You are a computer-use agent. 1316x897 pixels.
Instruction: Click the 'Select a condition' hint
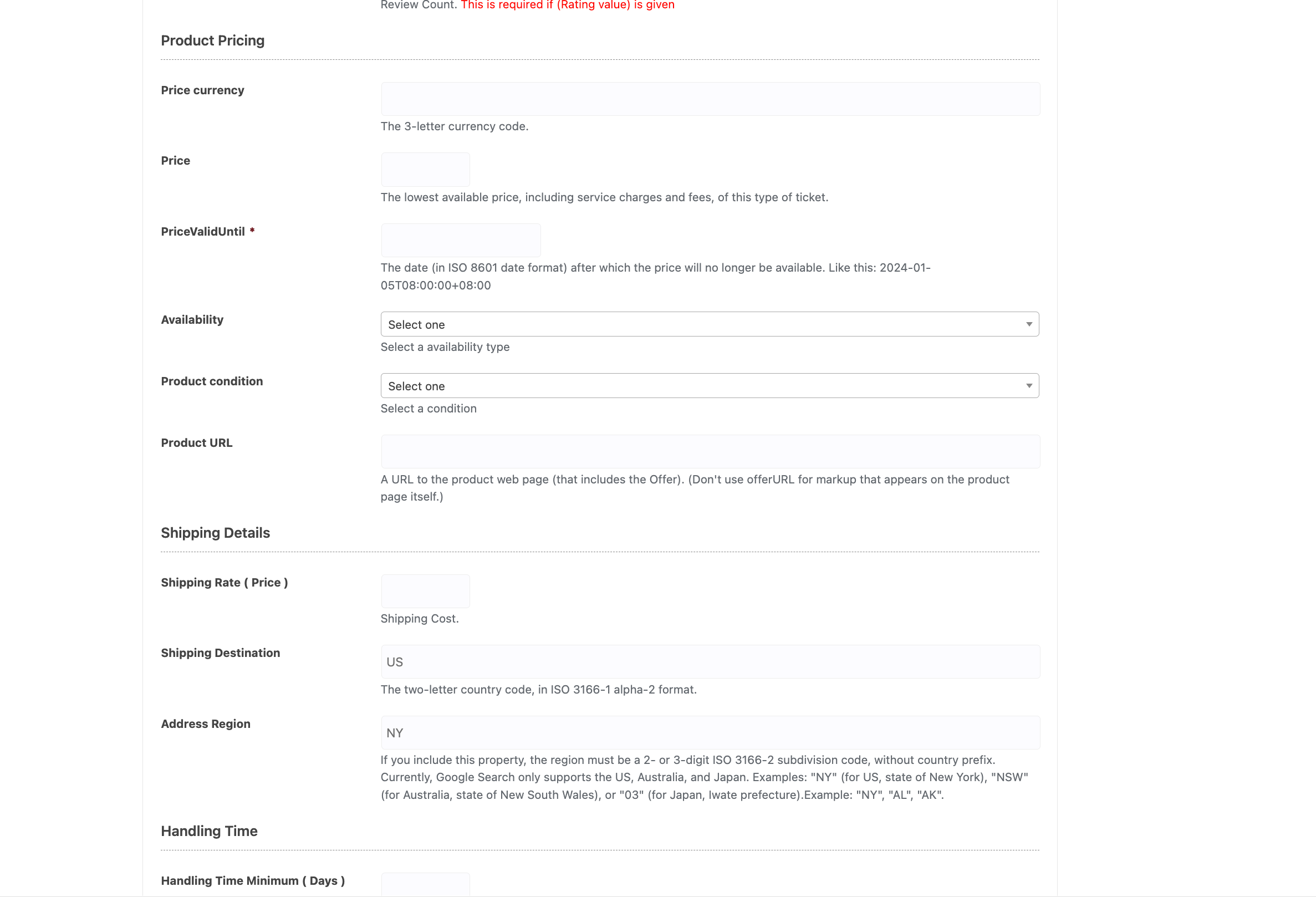coord(429,409)
